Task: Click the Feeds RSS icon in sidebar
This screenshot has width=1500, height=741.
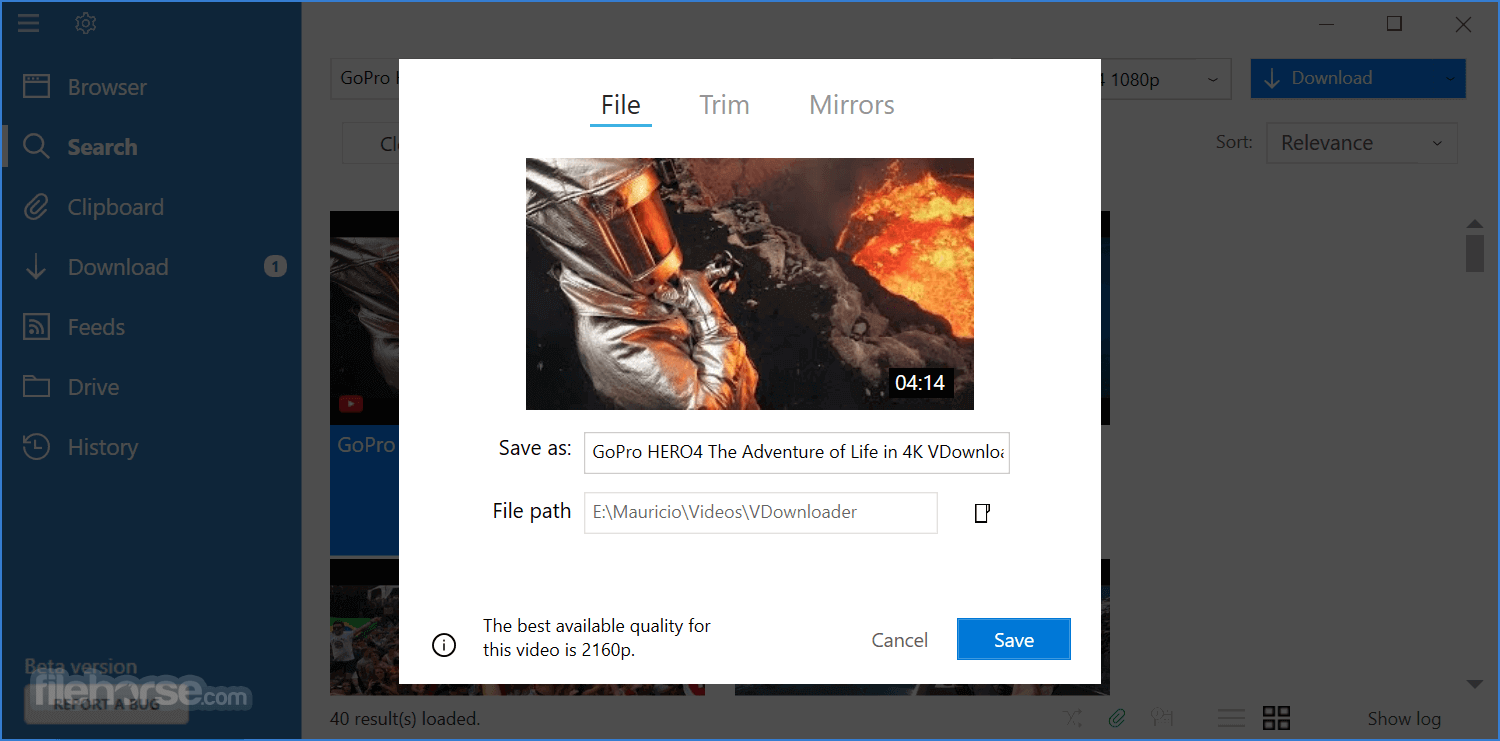Action: [x=36, y=327]
